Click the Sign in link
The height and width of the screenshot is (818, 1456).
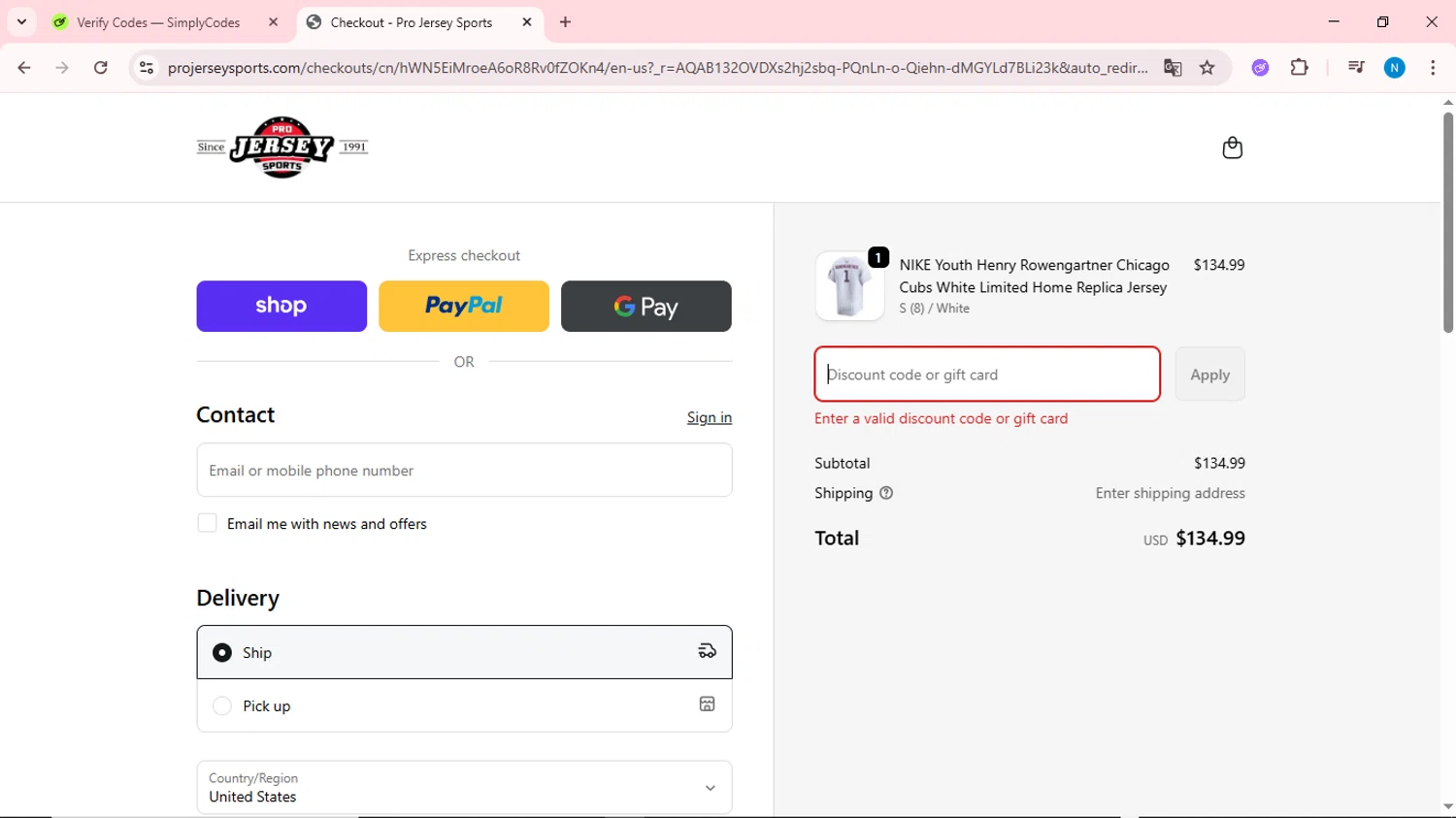click(x=710, y=417)
